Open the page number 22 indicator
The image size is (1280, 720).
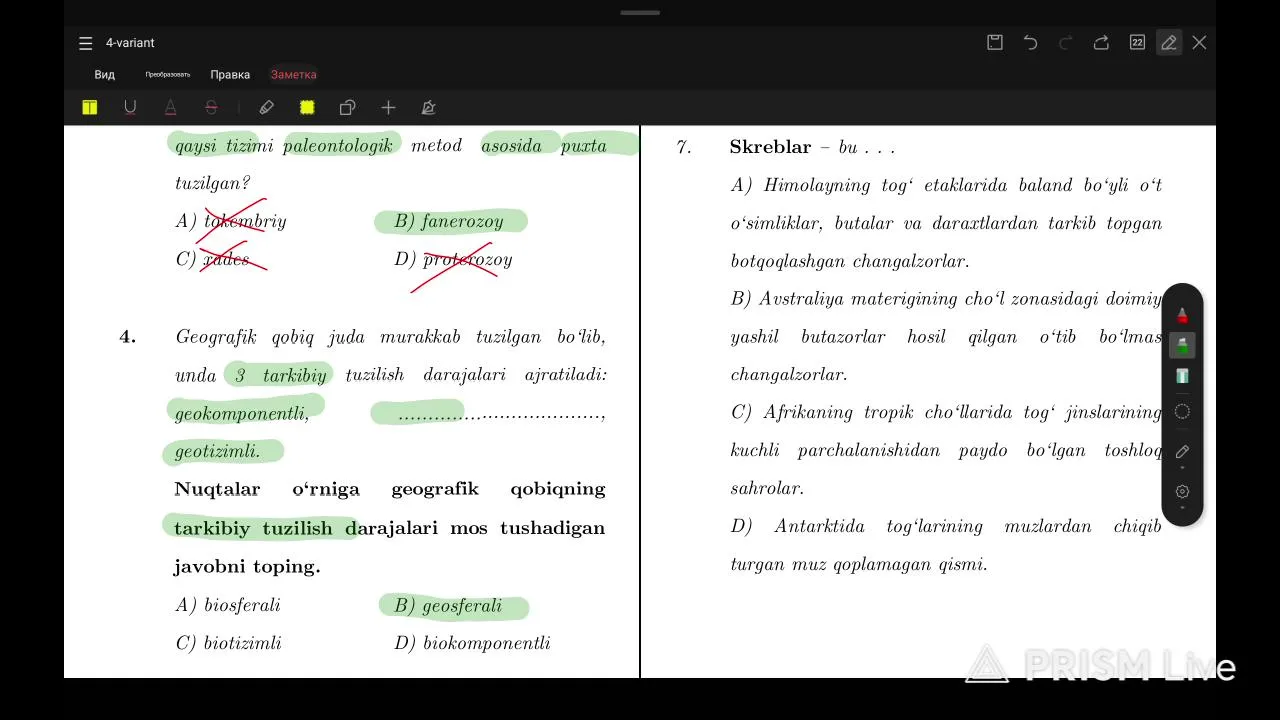coord(1137,42)
